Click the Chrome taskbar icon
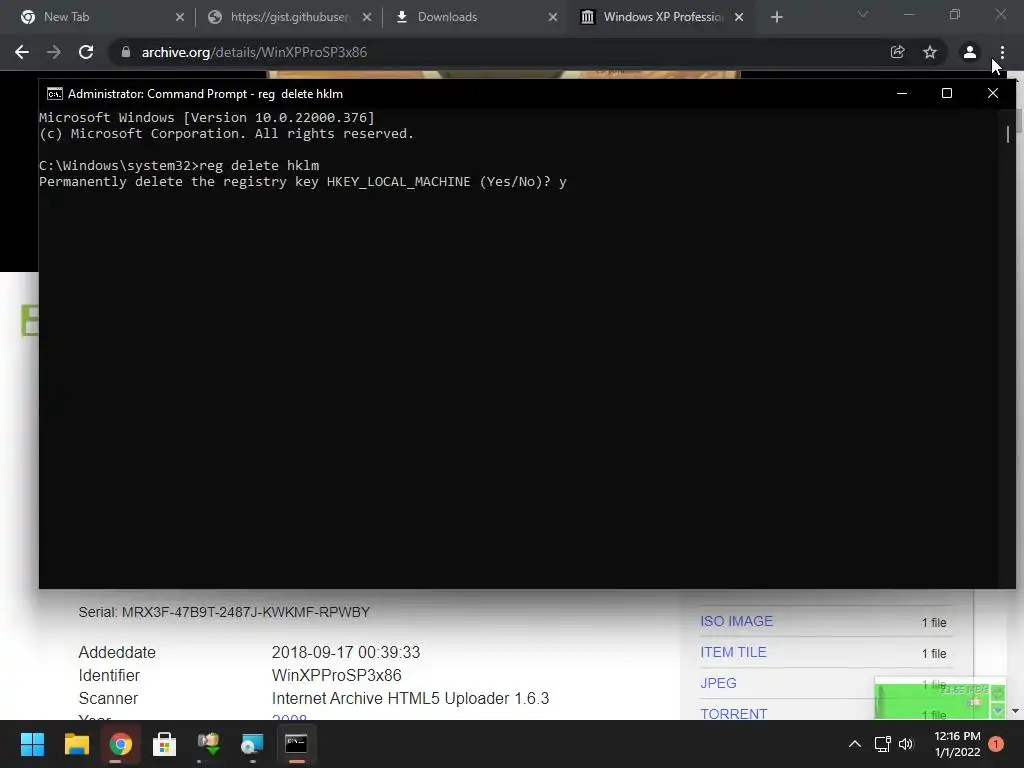 [120, 744]
